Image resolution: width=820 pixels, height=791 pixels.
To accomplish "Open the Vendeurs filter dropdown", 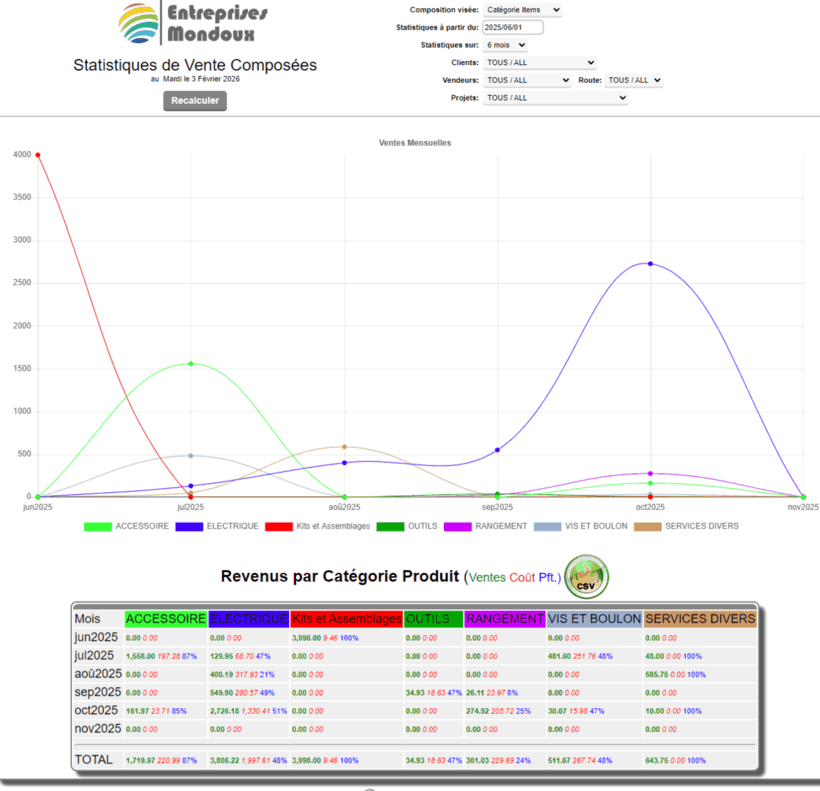I will 526,80.
